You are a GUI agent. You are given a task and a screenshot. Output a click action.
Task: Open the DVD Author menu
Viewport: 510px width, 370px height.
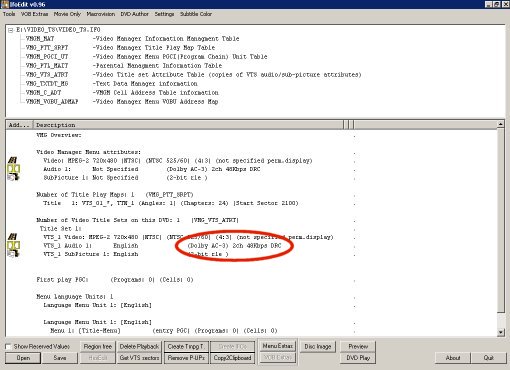pyautogui.click(x=134, y=14)
